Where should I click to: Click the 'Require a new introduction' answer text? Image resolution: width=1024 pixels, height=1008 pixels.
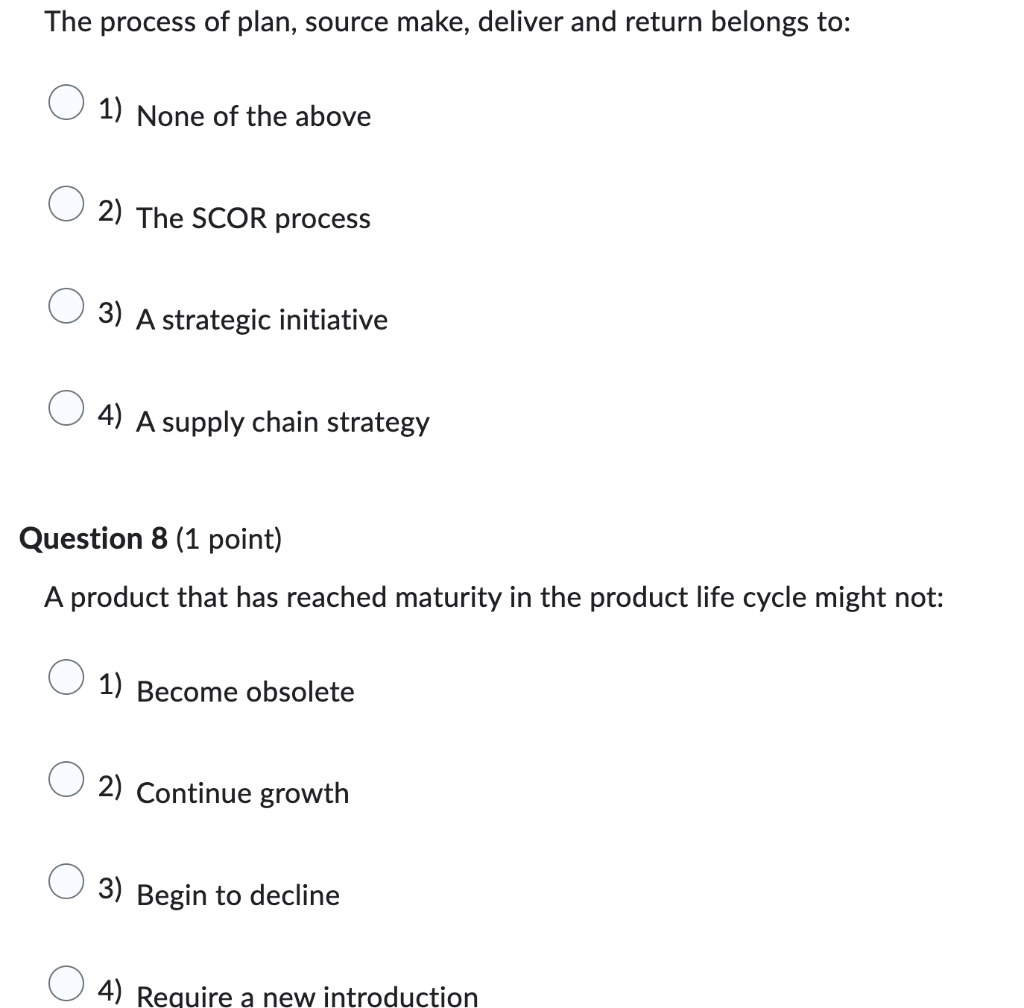[307, 996]
